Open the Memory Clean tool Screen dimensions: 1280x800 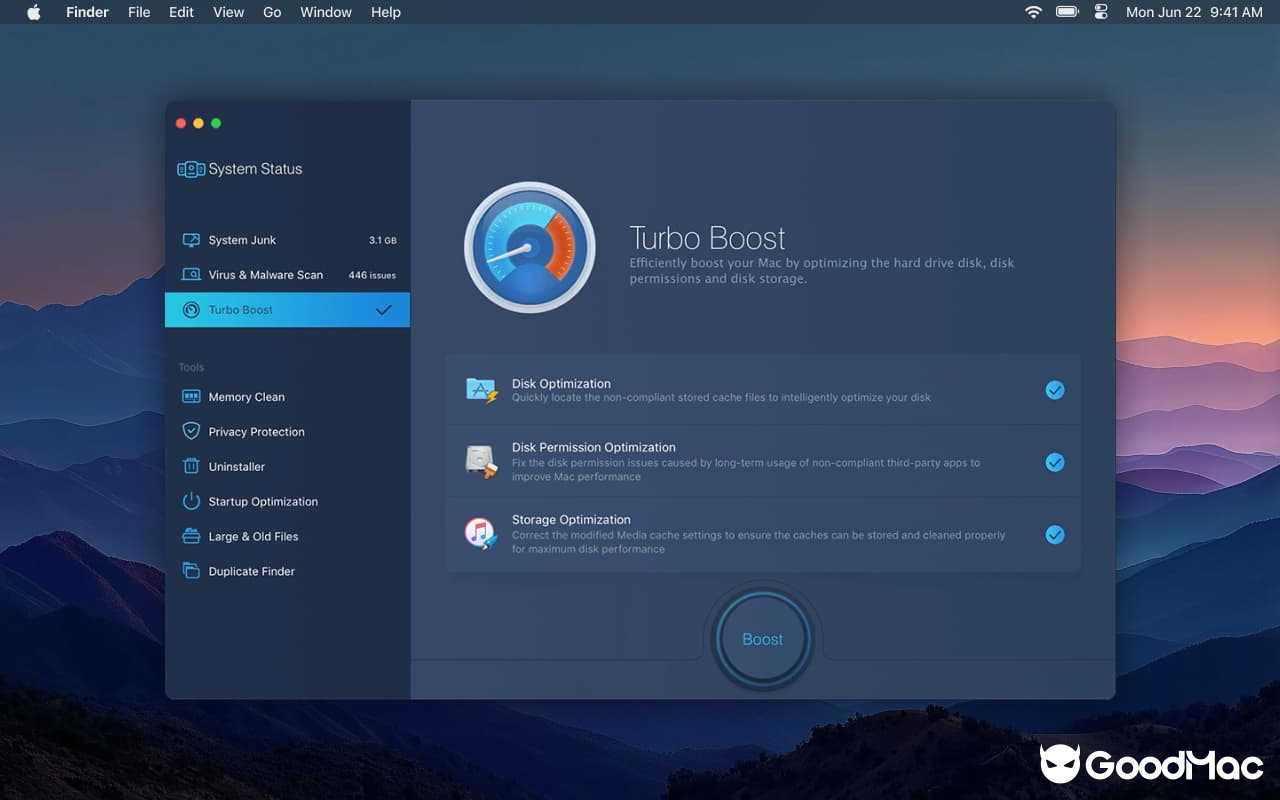288,397
